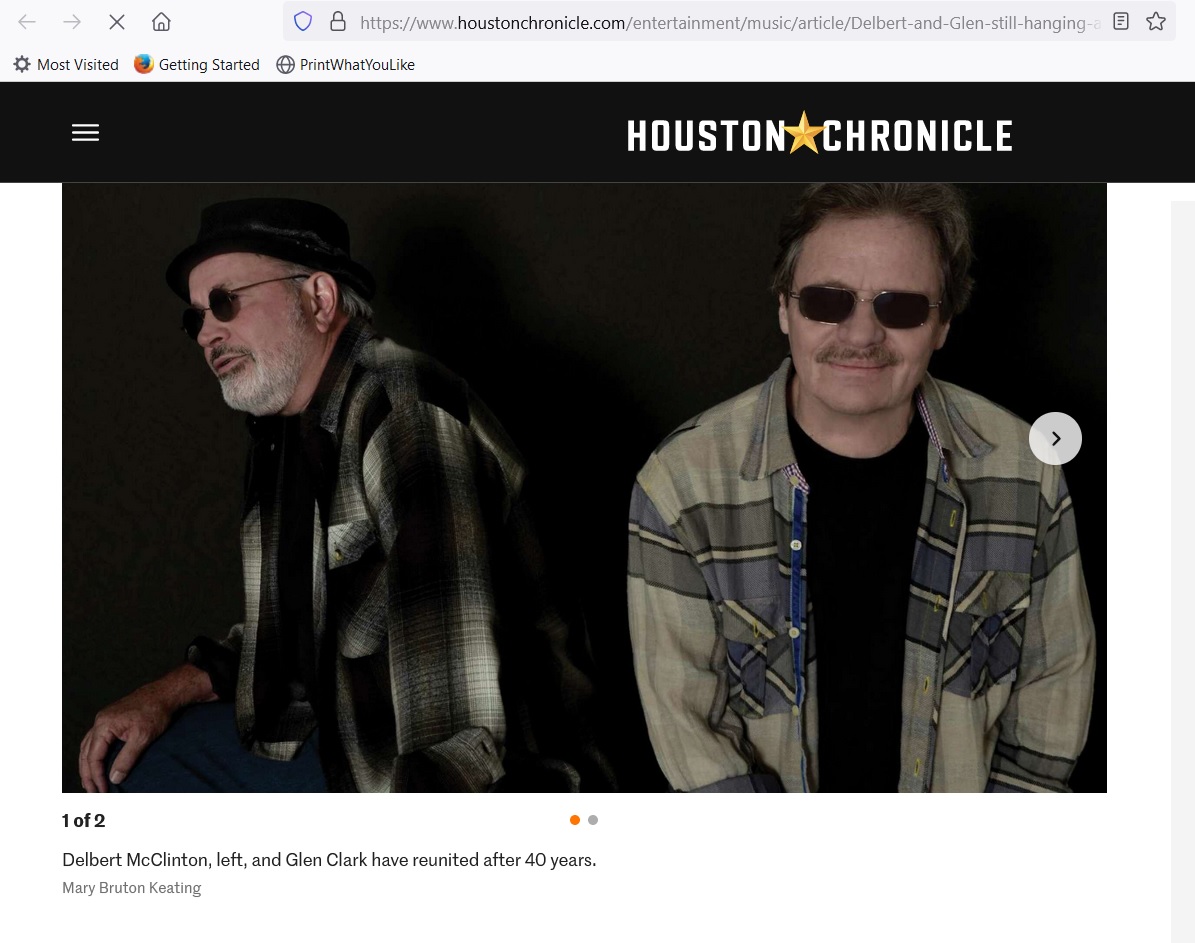Bookmark this page with the star
Image resolution: width=1195 pixels, height=943 pixels.
pos(1156,22)
